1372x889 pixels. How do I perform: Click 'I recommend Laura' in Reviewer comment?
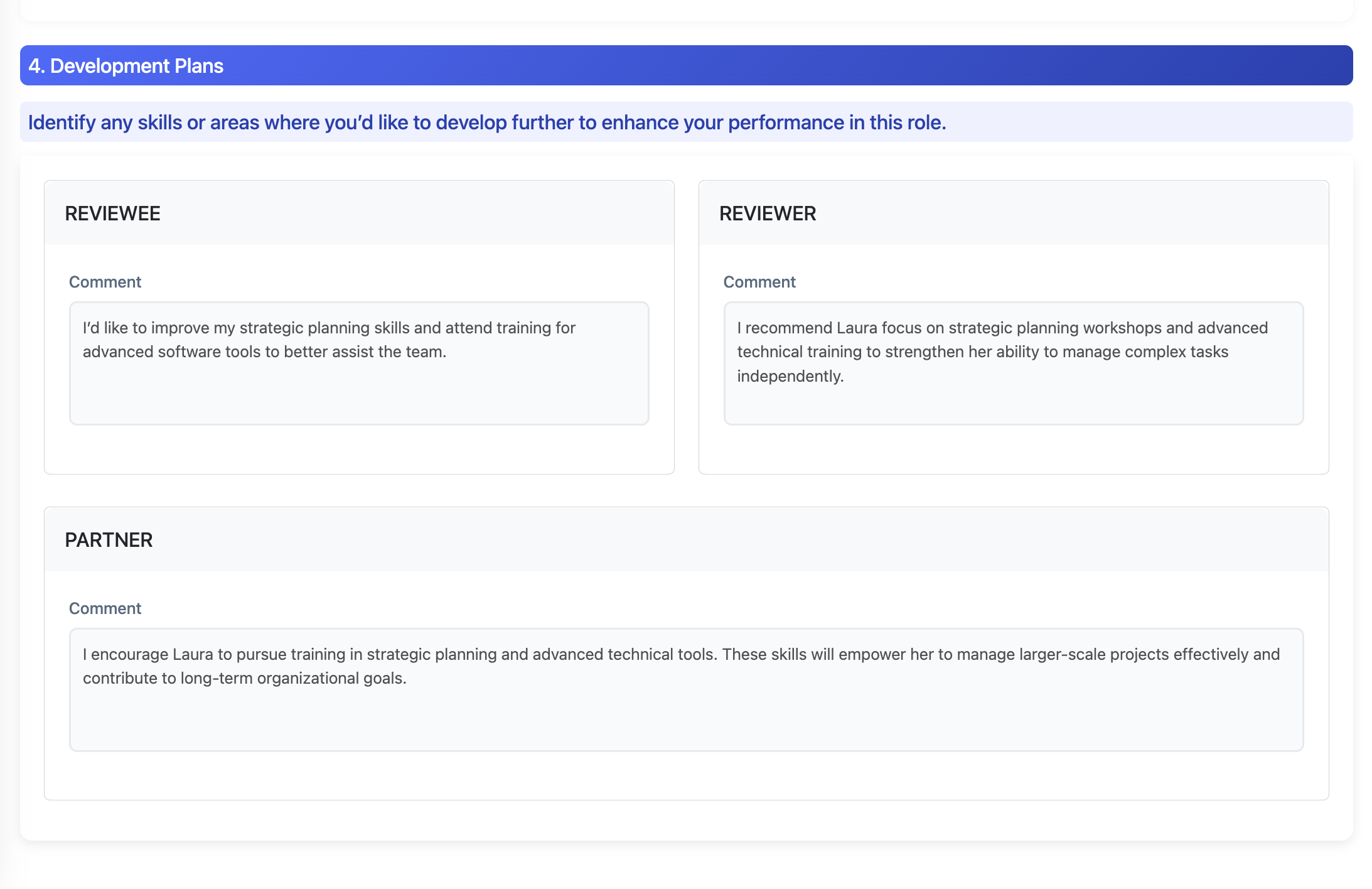click(x=807, y=328)
